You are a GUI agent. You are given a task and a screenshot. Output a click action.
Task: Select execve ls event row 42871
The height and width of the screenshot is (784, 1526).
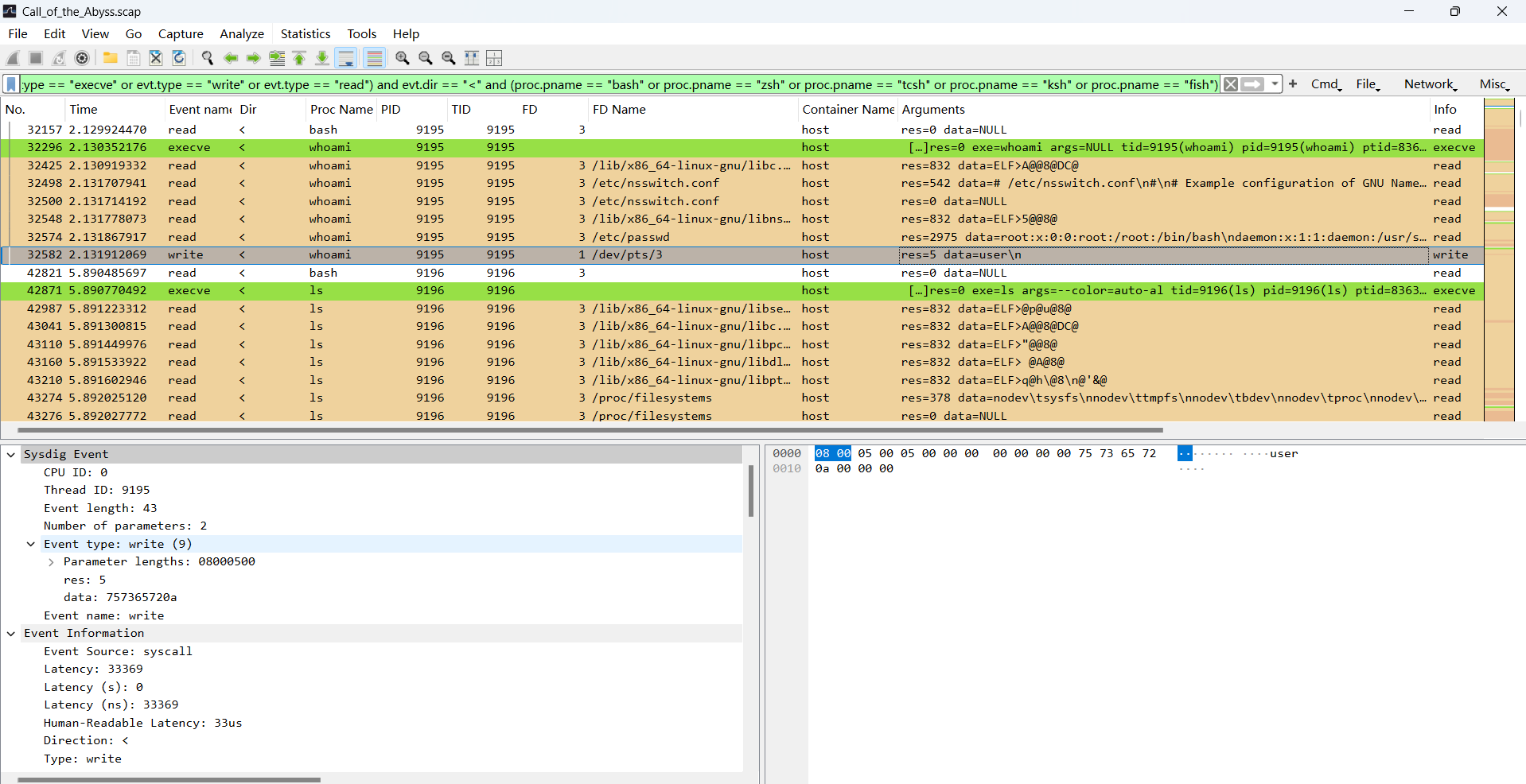[x=742, y=291]
